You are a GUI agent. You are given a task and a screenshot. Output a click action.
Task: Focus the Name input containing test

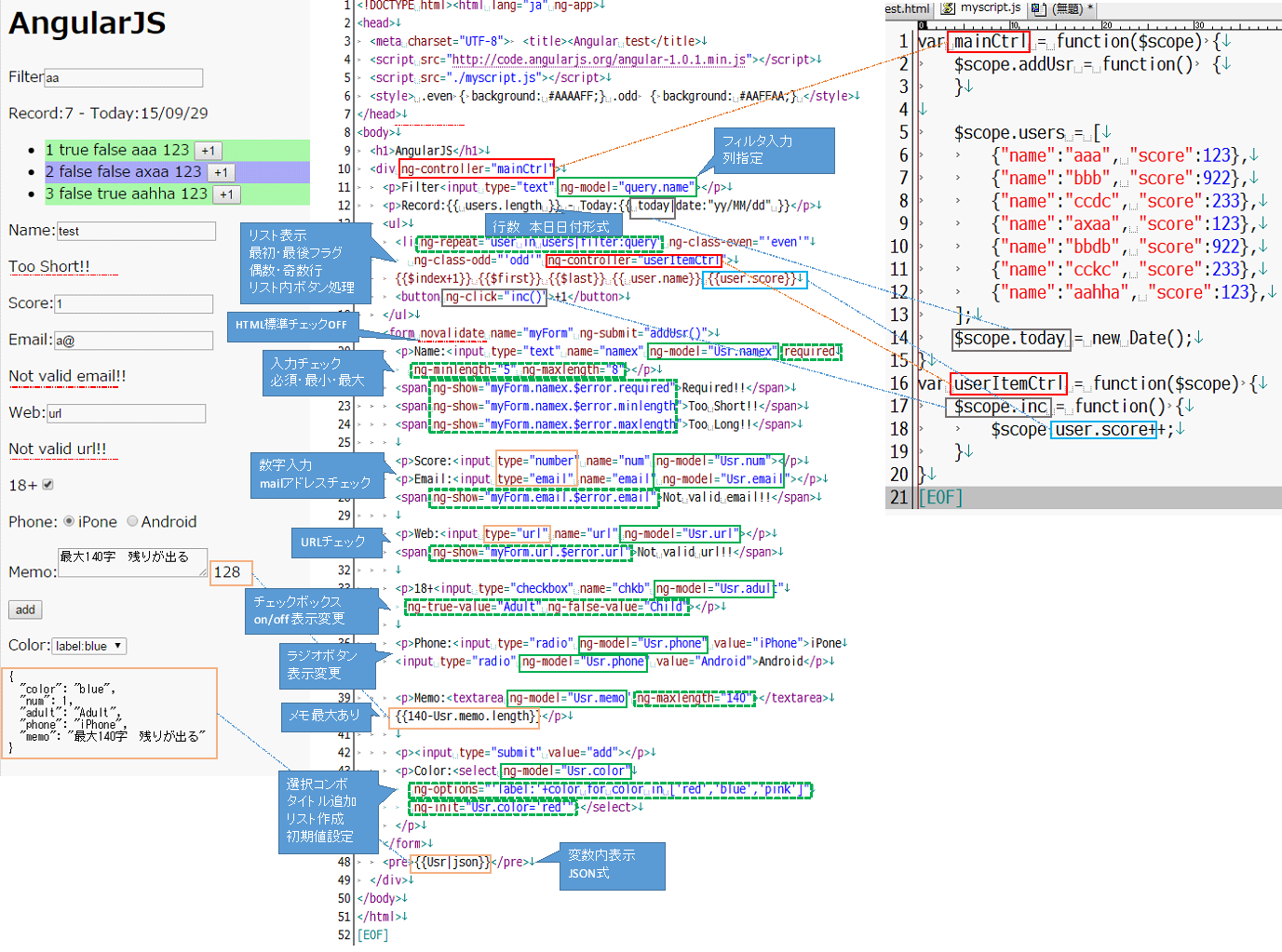coord(136,231)
